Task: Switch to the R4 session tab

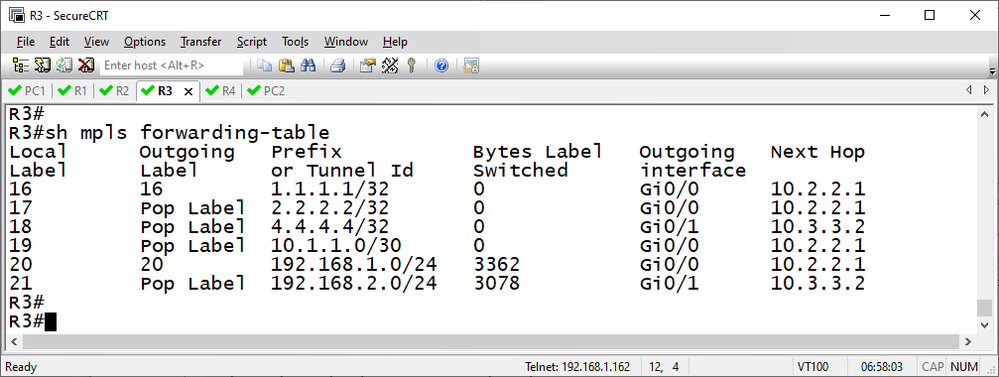Action: [x=222, y=91]
